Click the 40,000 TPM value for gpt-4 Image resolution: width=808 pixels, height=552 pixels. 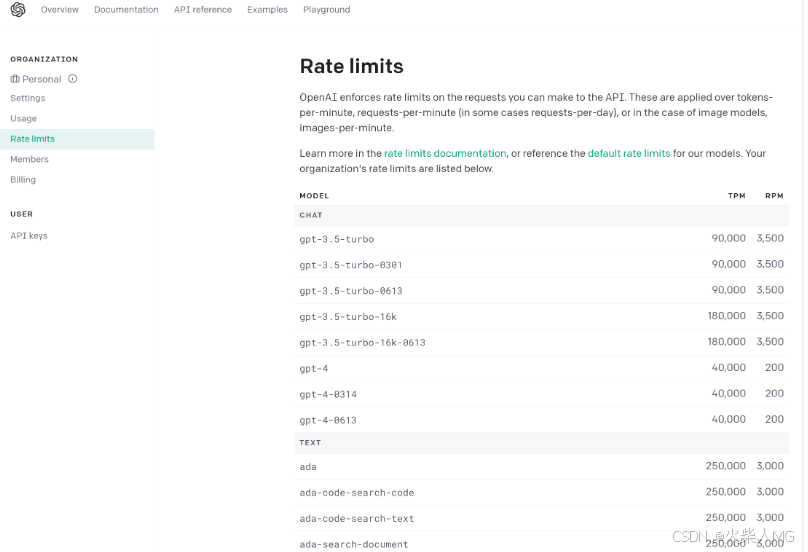(x=729, y=367)
